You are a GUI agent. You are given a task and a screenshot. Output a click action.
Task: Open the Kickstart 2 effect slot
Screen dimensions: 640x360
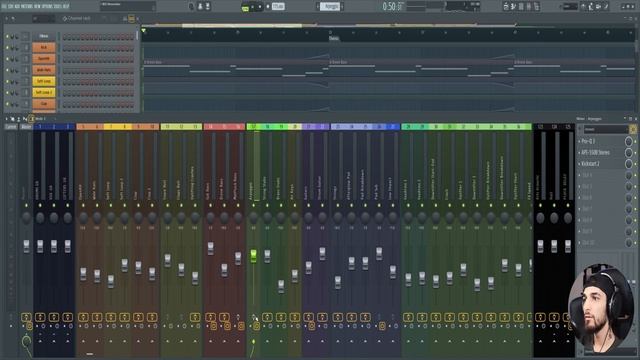tap(591, 164)
